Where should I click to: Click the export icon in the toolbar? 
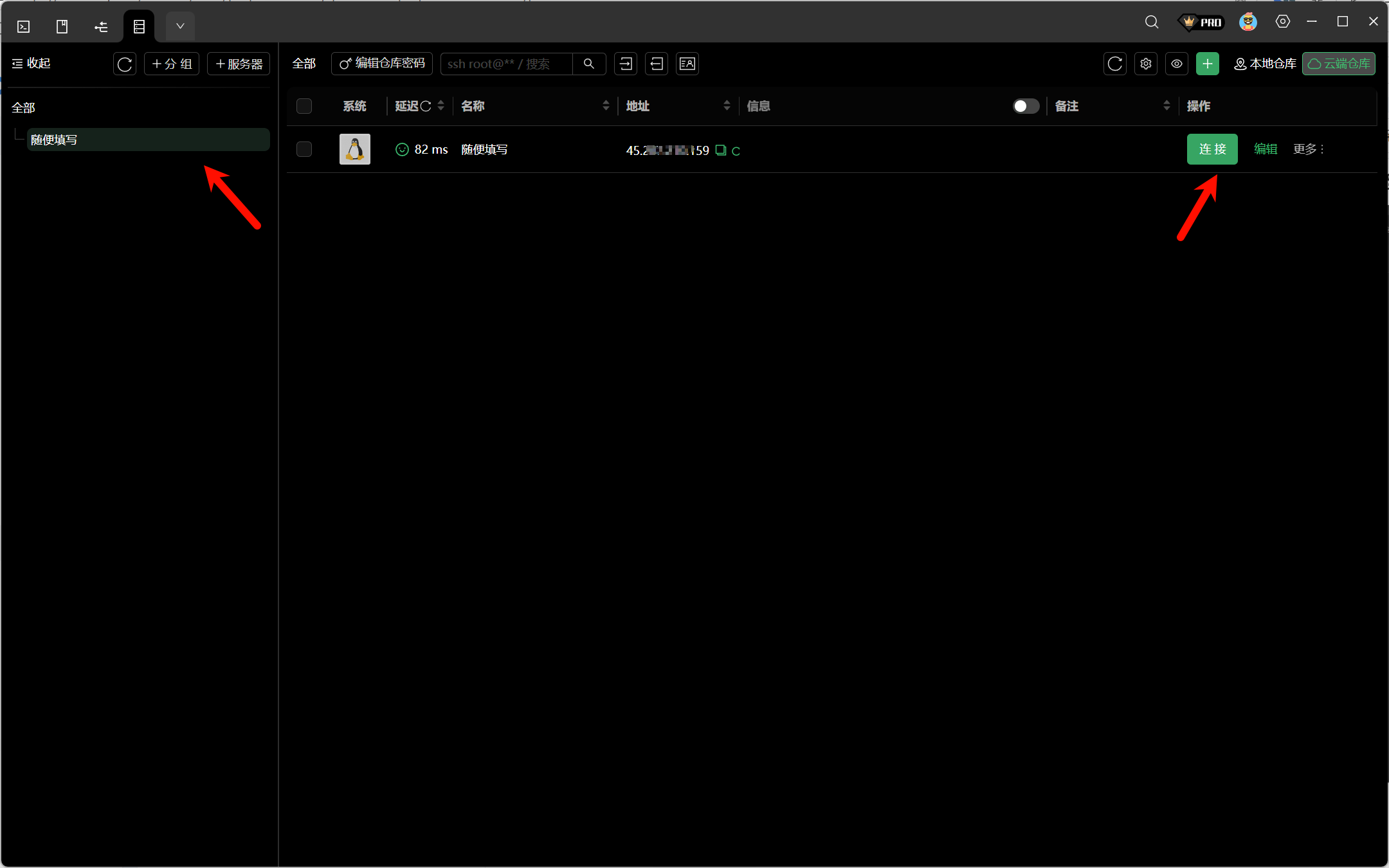click(x=656, y=64)
